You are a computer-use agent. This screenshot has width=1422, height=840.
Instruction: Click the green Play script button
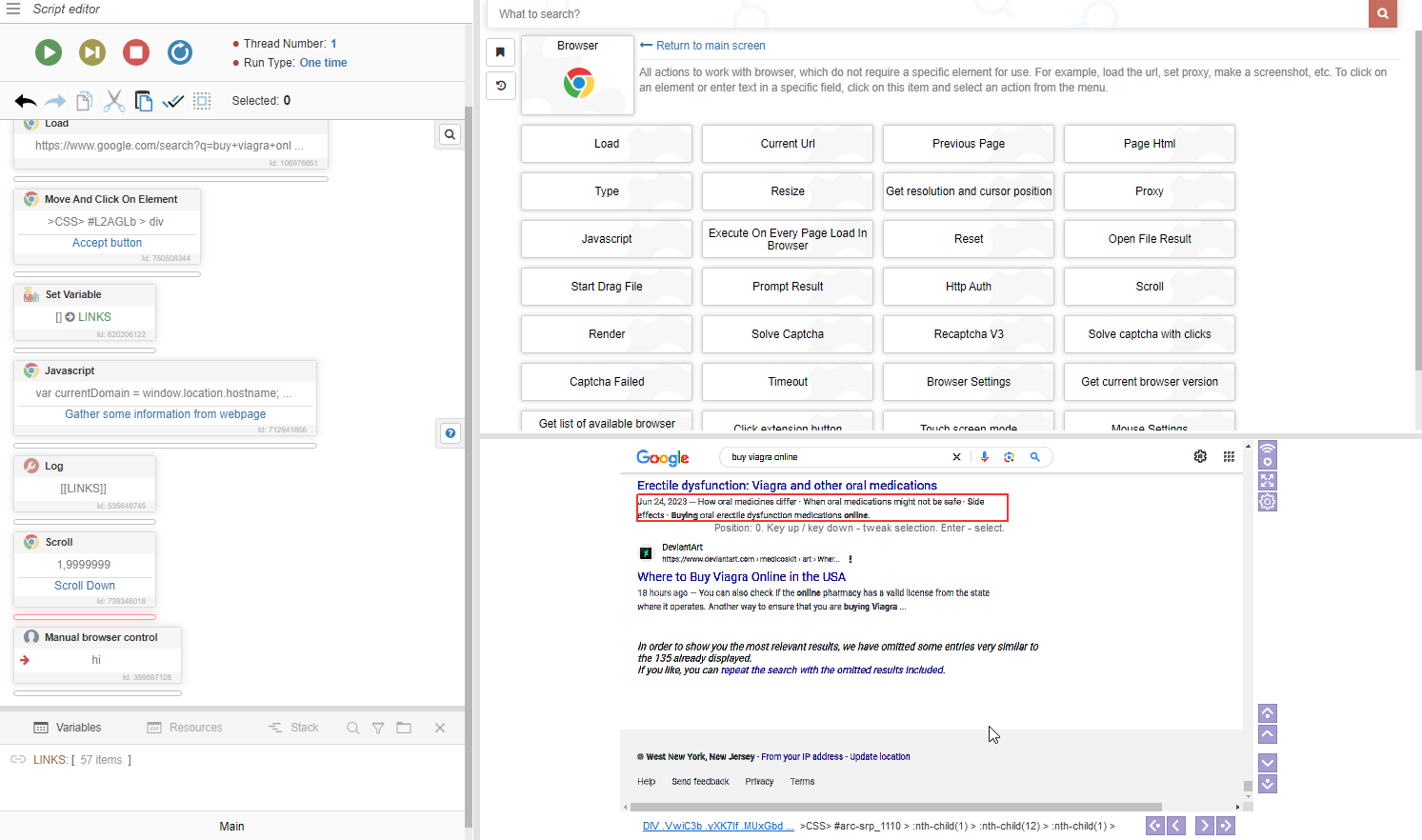click(49, 52)
